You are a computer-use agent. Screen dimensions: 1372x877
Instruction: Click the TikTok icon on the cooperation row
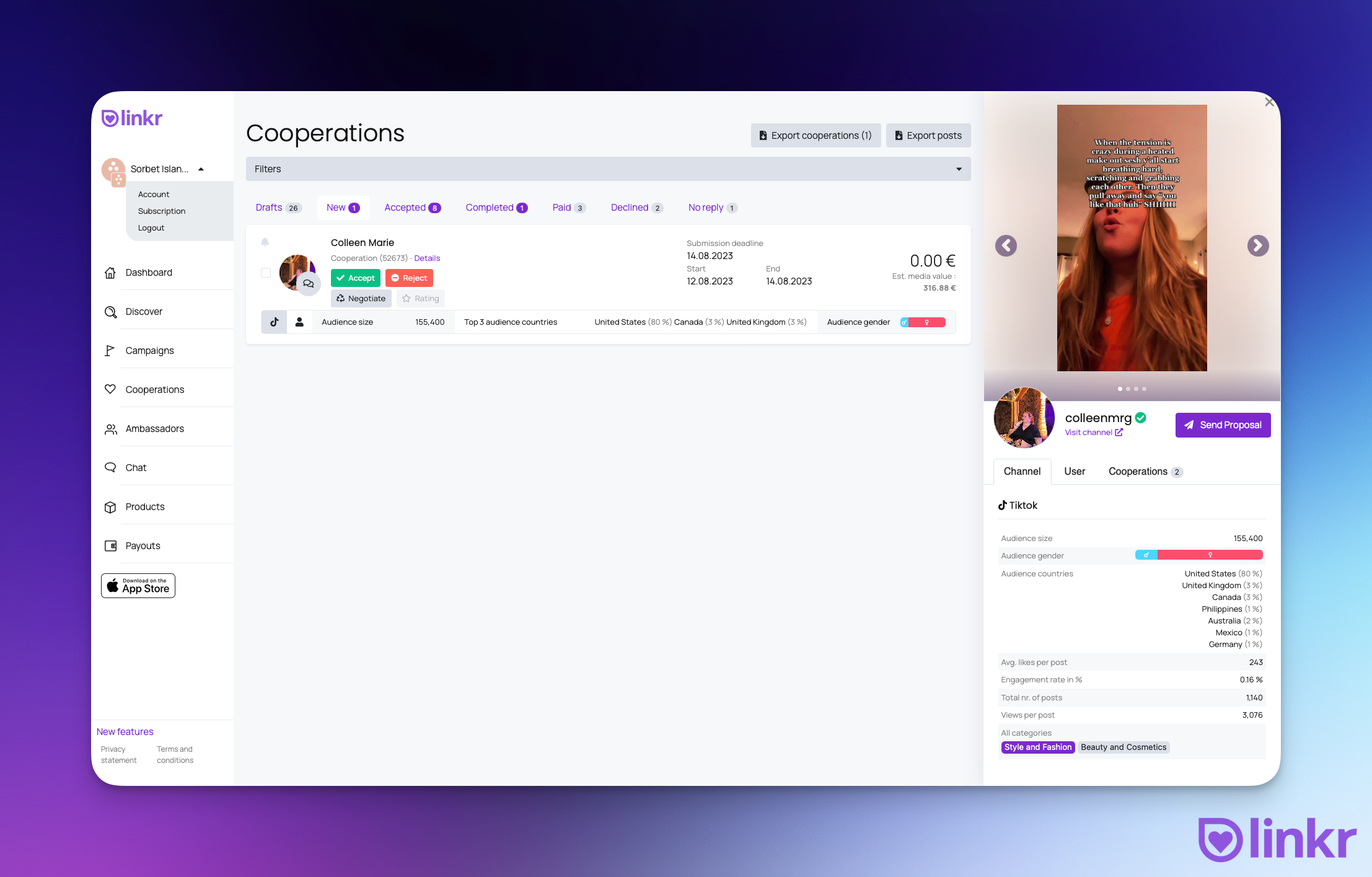(274, 322)
